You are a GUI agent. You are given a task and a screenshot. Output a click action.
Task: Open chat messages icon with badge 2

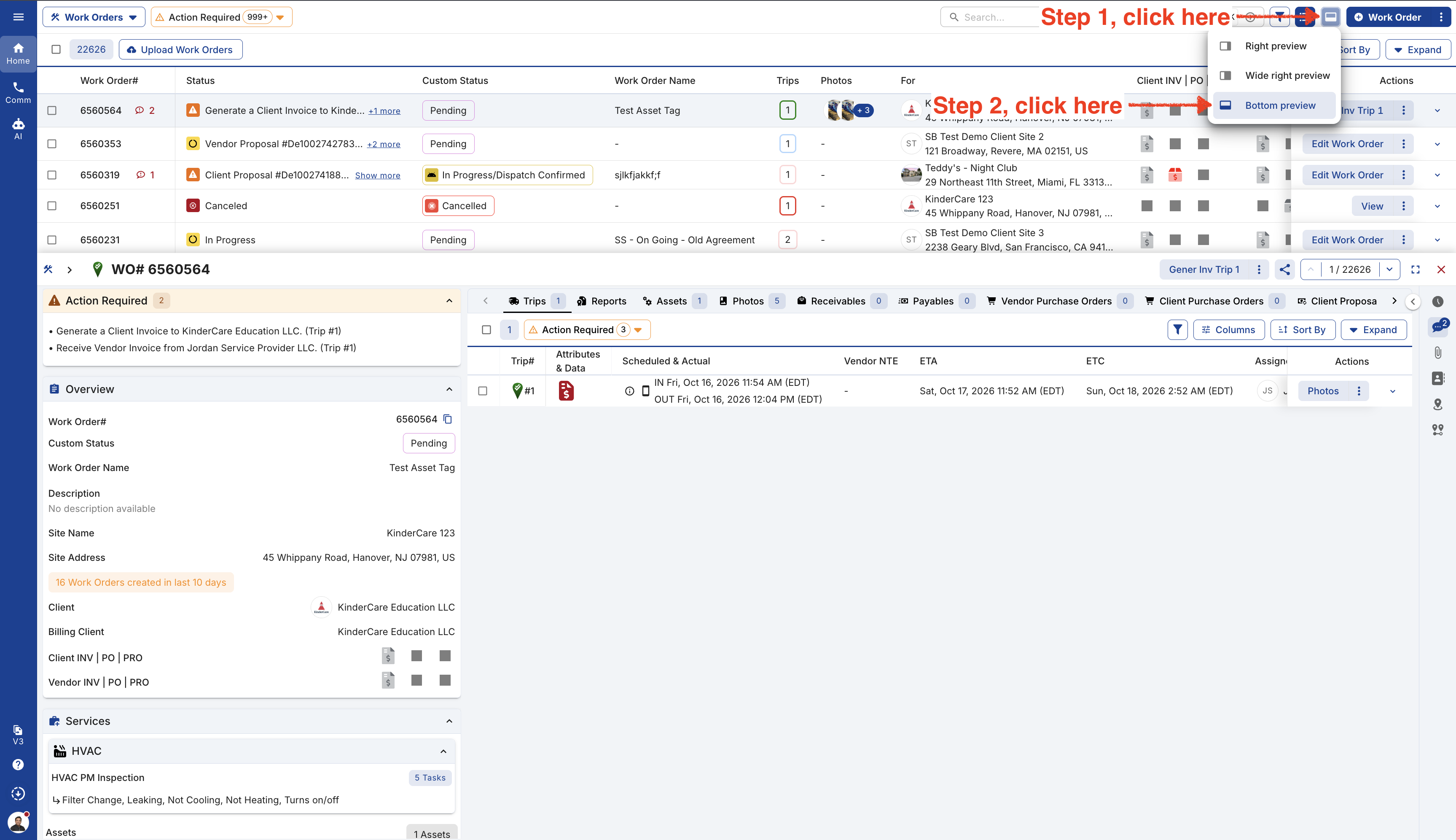pyautogui.click(x=1438, y=326)
